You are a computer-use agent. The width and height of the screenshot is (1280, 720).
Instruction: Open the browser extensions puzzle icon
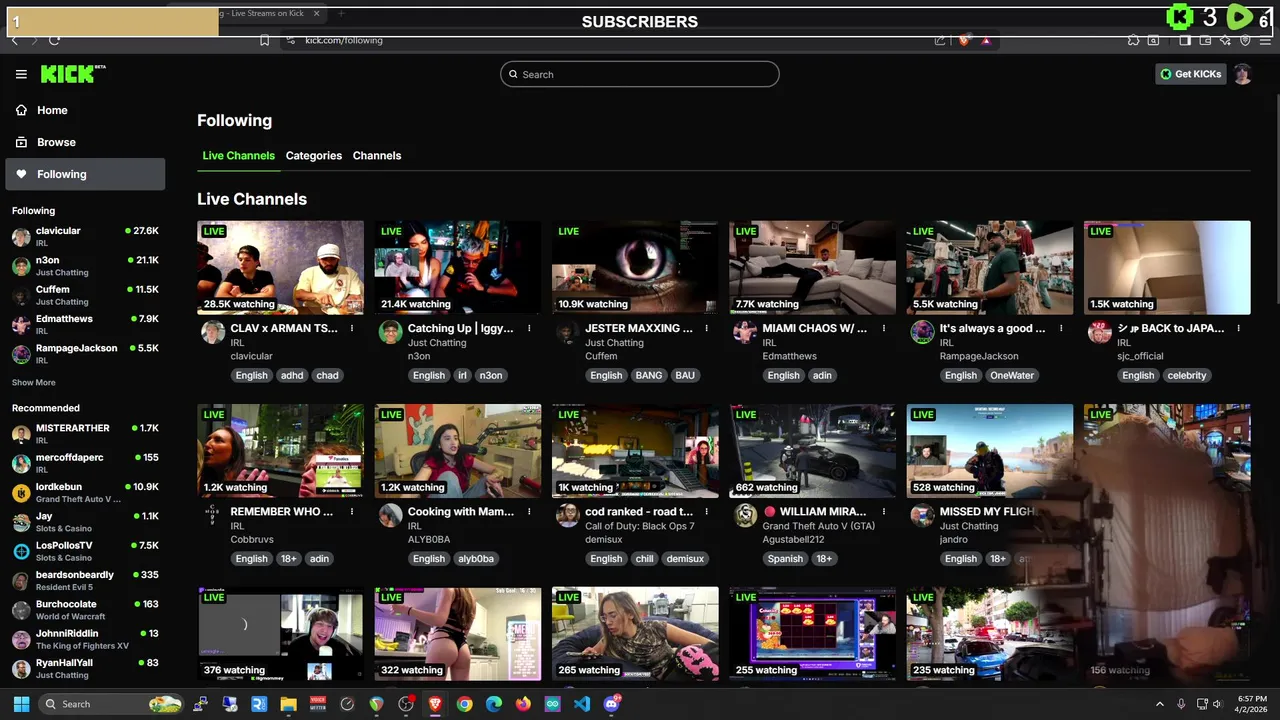(1133, 40)
